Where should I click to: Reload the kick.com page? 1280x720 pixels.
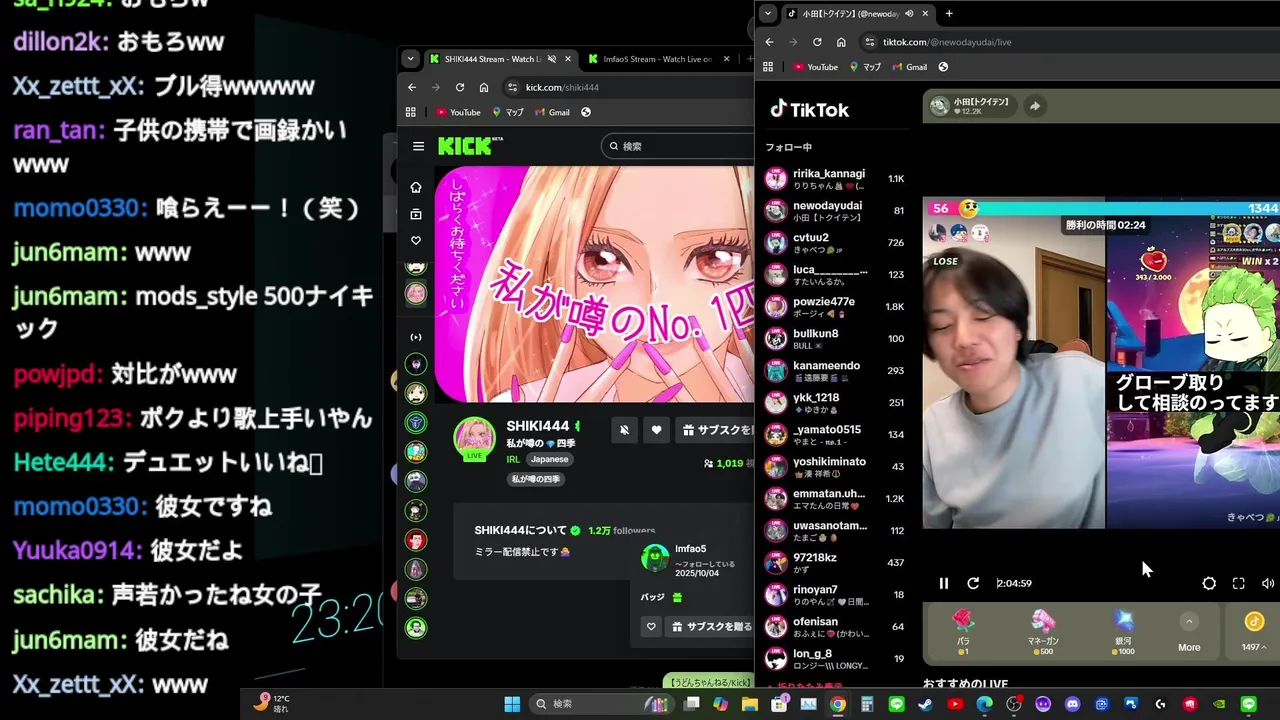pyautogui.click(x=460, y=87)
